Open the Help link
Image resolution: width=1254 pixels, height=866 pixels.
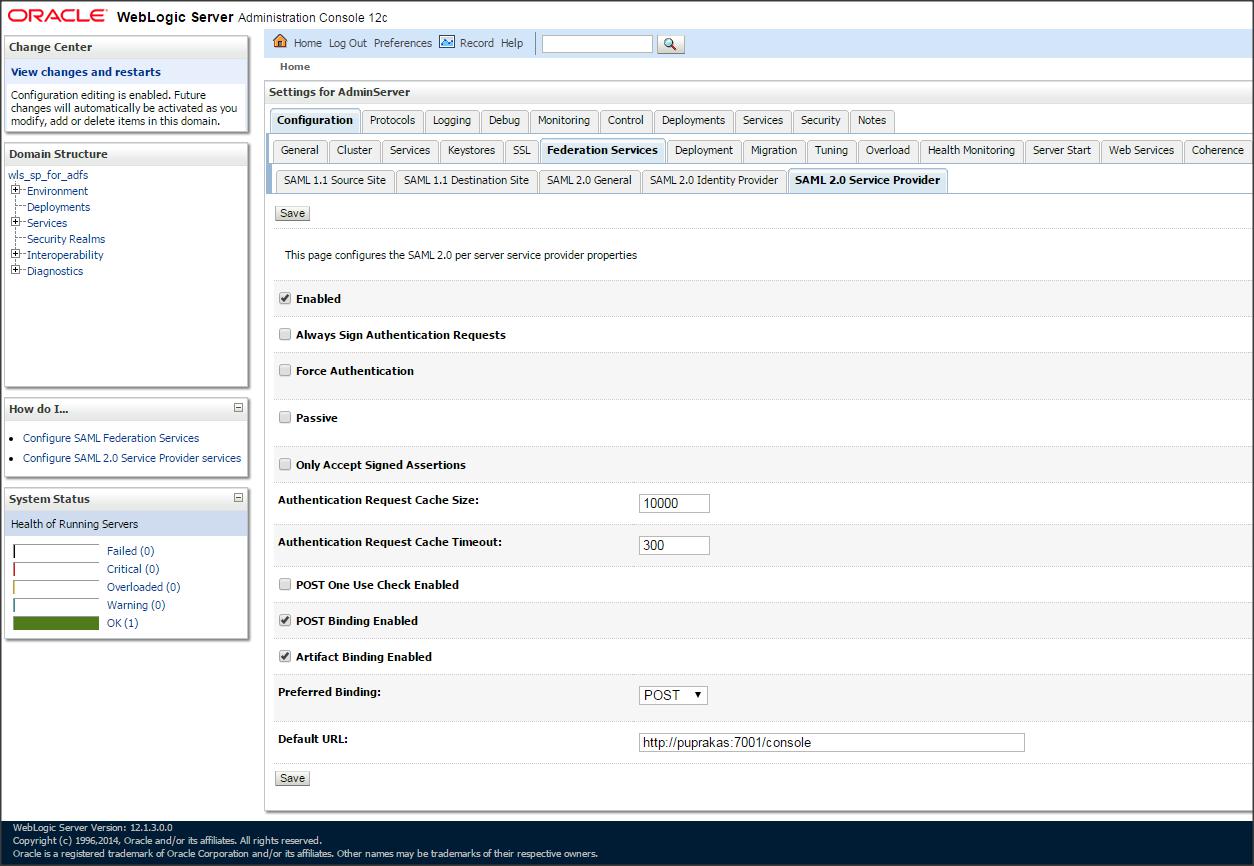point(512,43)
